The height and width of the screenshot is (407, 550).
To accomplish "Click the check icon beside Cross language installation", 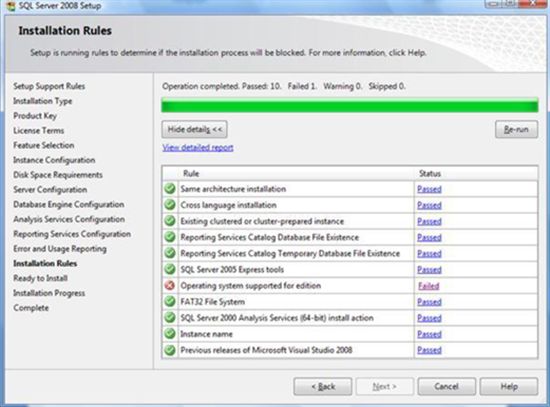I will coord(170,205).
